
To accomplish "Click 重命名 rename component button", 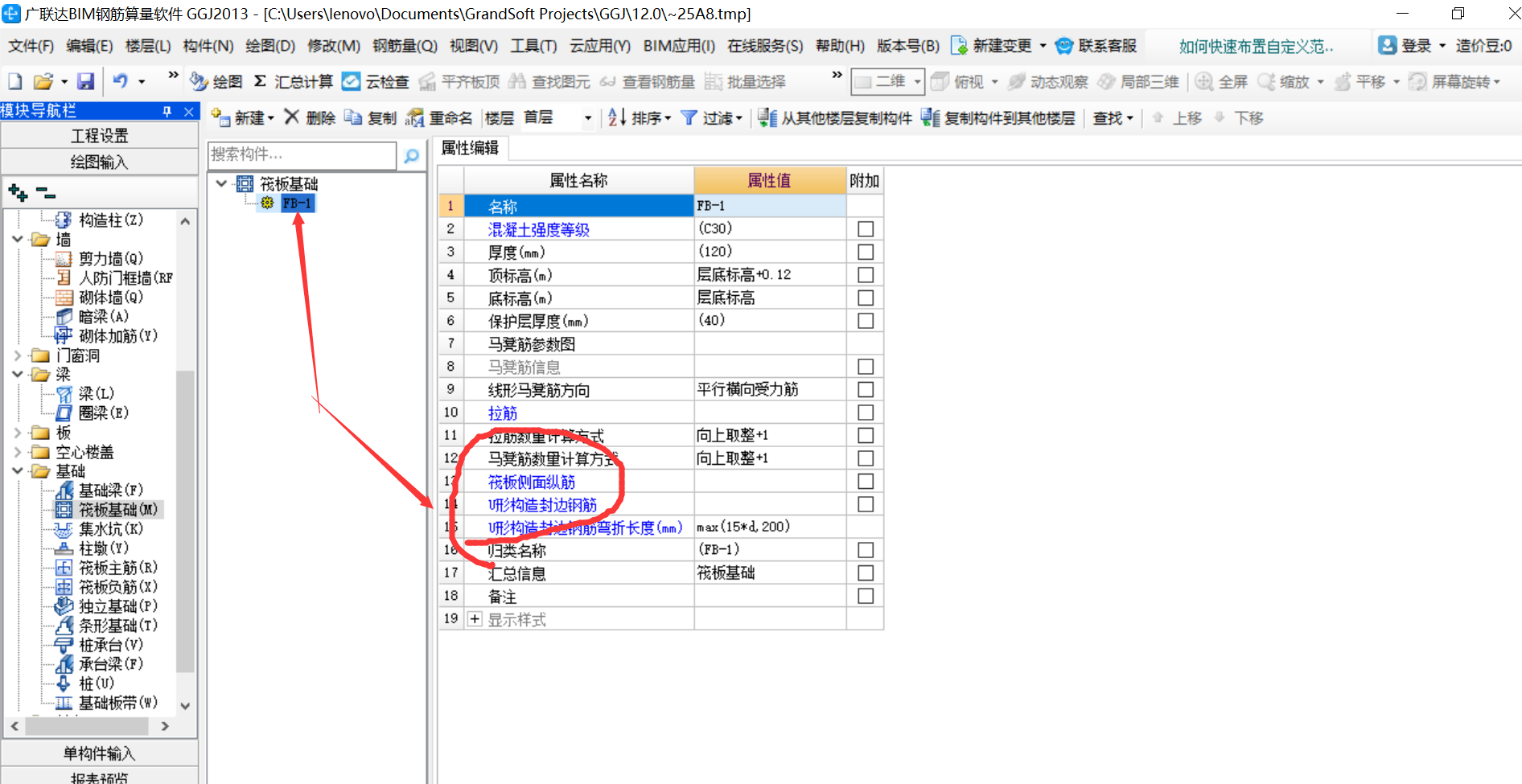I will 439,117.
